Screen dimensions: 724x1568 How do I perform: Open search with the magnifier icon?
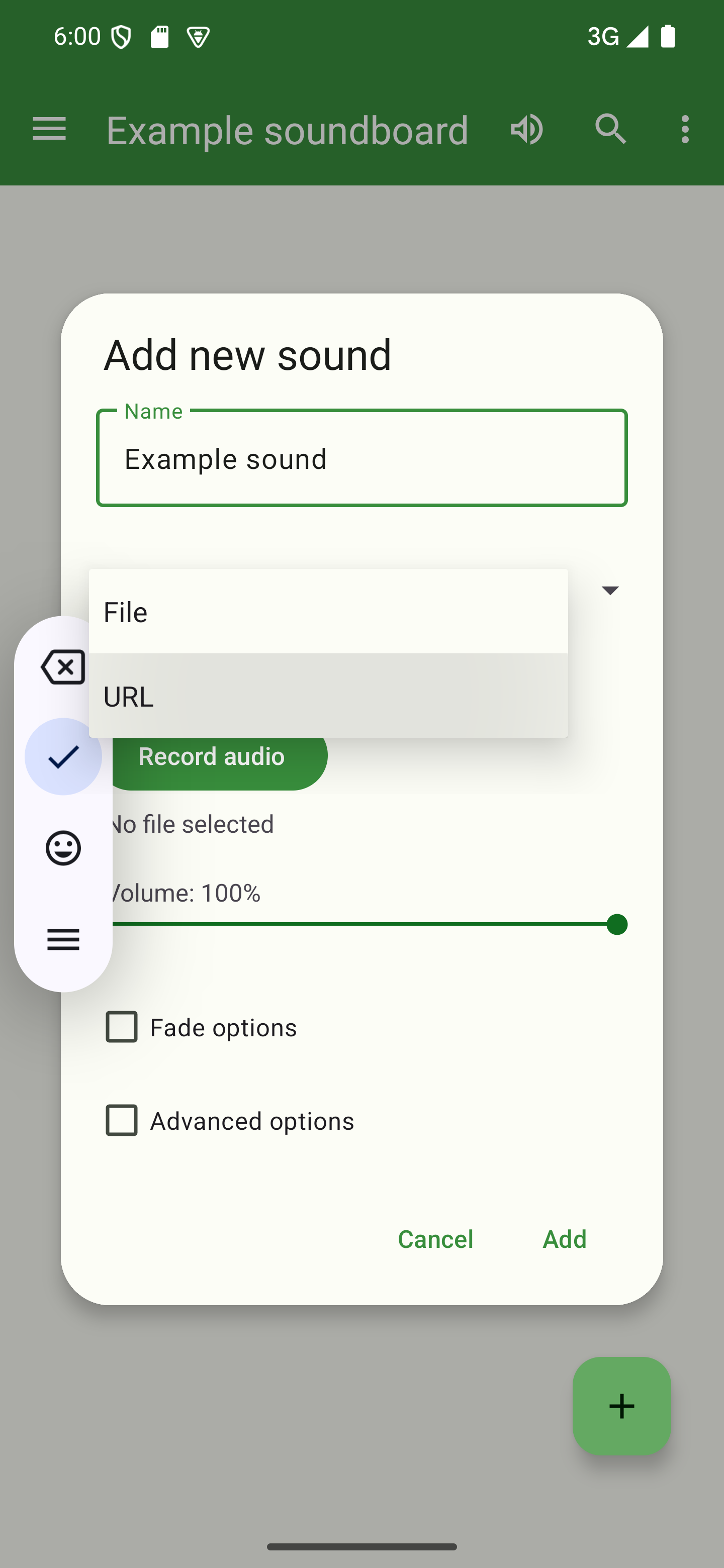point(611,129)
